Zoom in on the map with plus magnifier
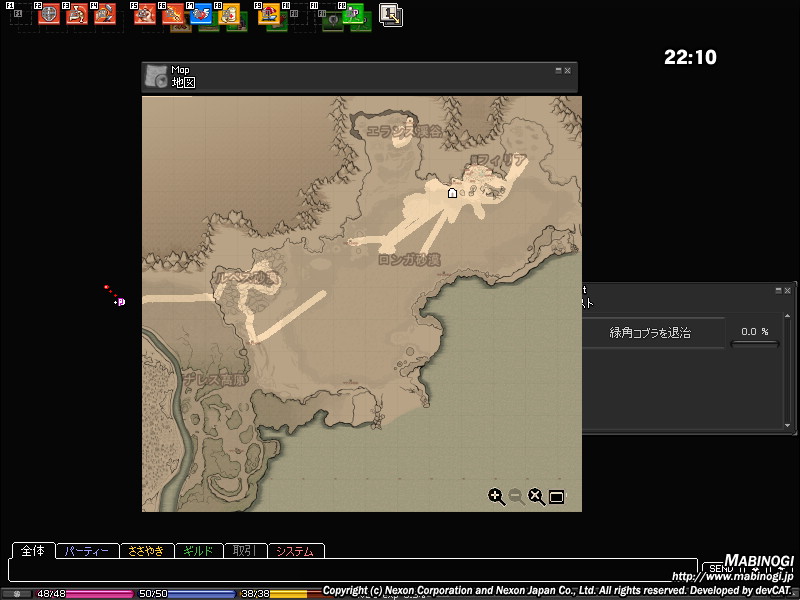 click(x=496, y=496)
